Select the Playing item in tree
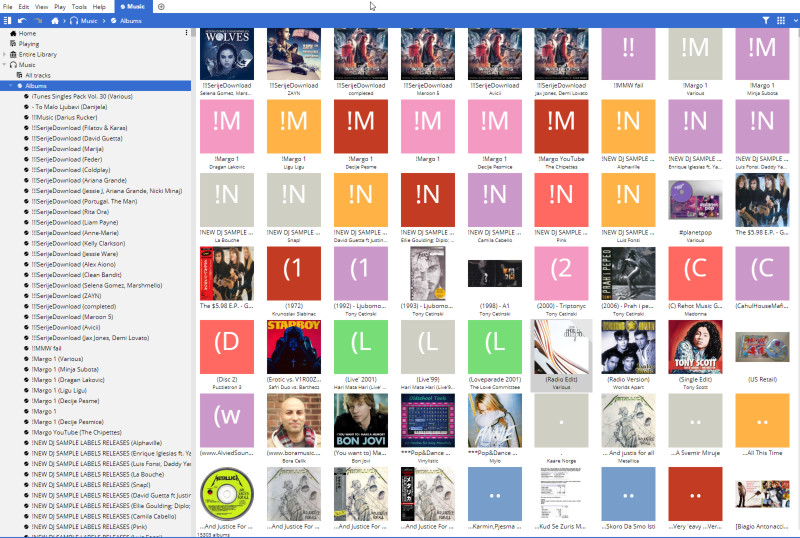The image size is (800, 538). coord(28,44)
